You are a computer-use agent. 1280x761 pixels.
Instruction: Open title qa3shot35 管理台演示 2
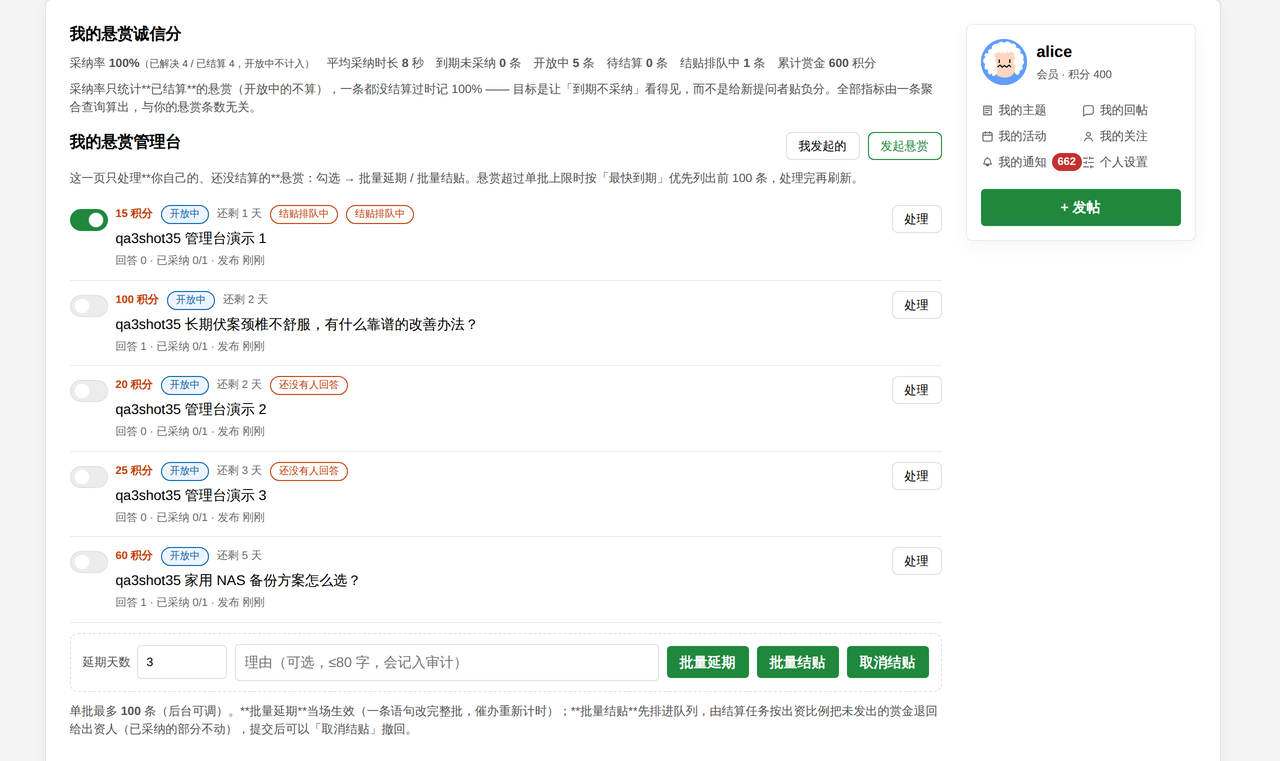(x=191, y=410)
